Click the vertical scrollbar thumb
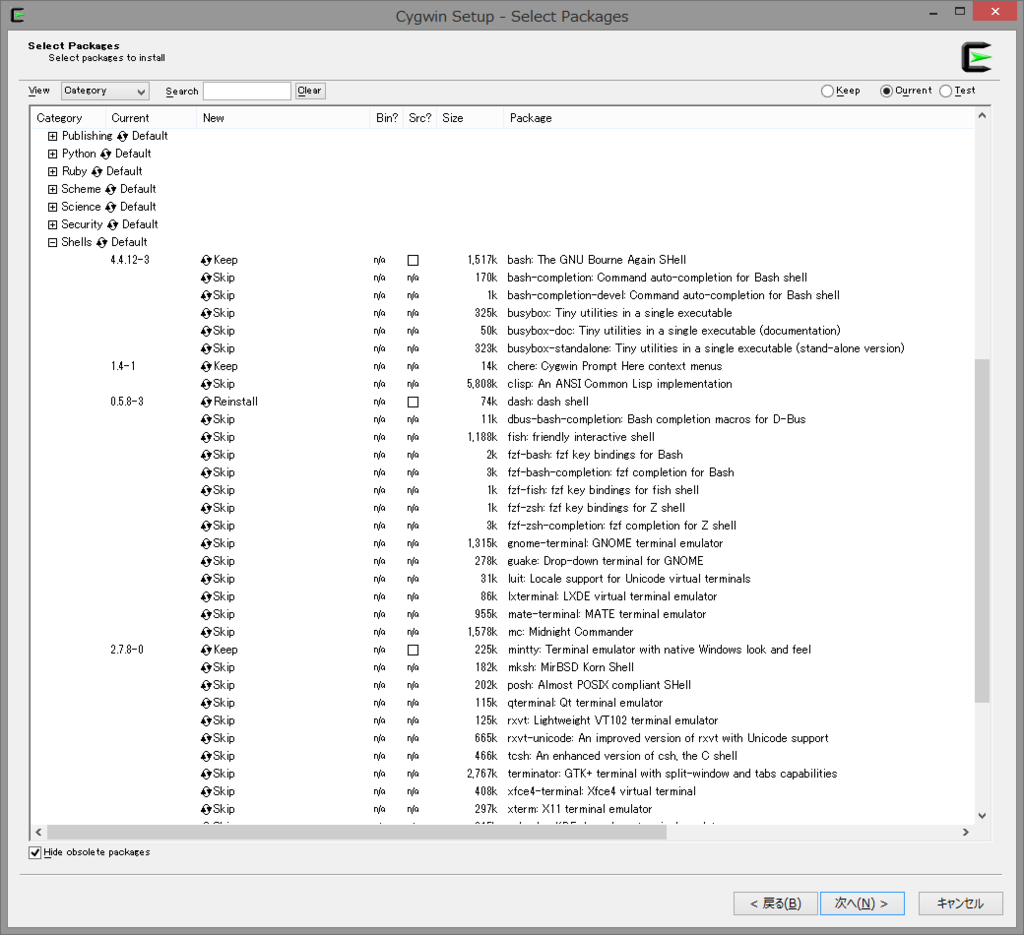 click(982, 531)
